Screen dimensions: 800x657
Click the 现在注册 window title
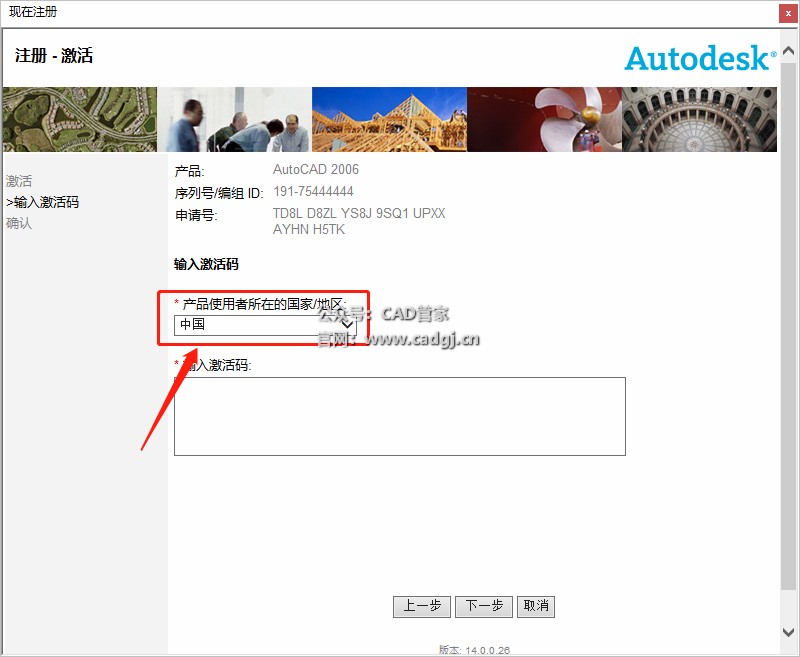click(x=33, y=12)
